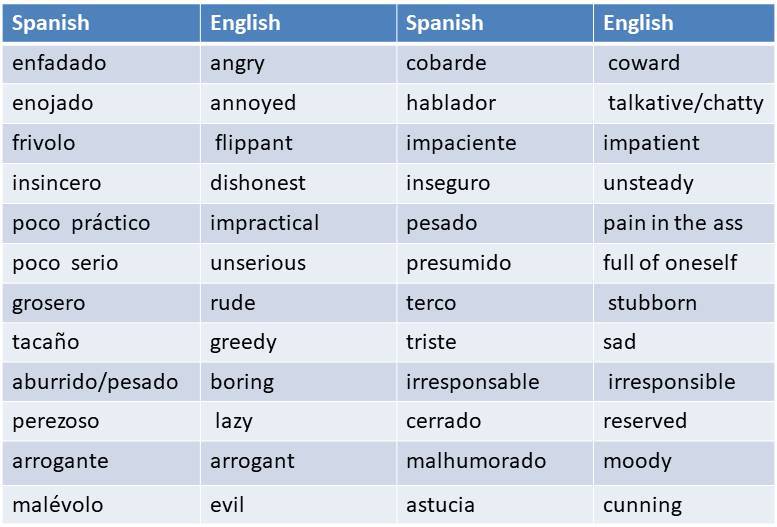This screenshot has height=527, width=777.
Task: Select the word 'presumido'
Action: pyautogui.click(x=458, y=263)
